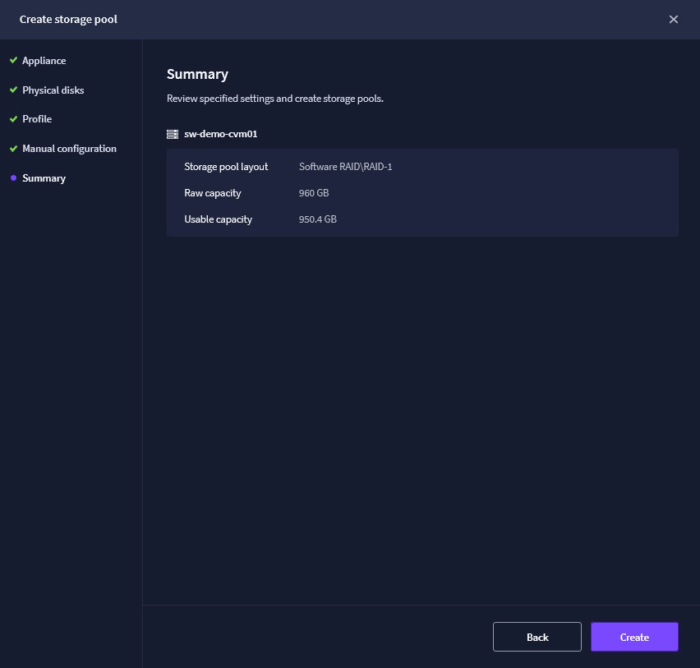Click the server icon beside sw-demo-cvm01
Image resolution: width=700 pixels, height=668 pixels.
[172, 134]
